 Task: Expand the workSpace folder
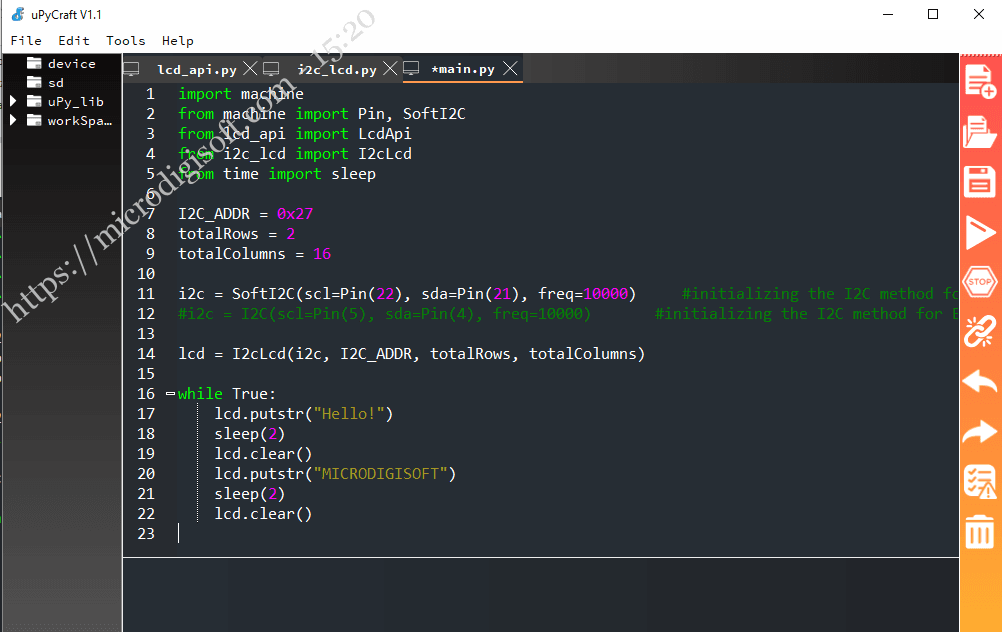[14, 120]
